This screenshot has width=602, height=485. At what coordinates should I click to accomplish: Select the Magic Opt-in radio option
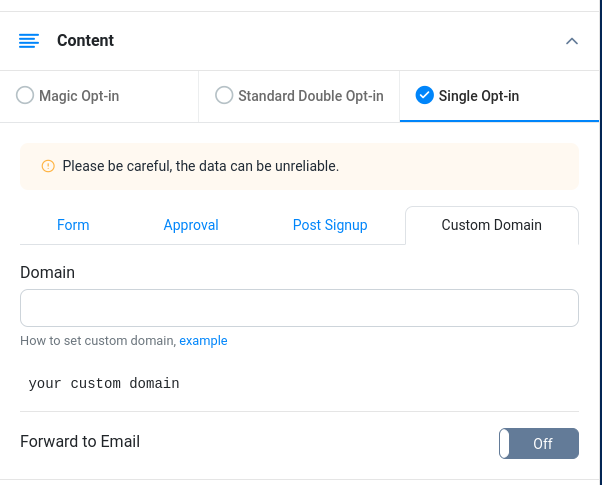click(x=25, y=96)
